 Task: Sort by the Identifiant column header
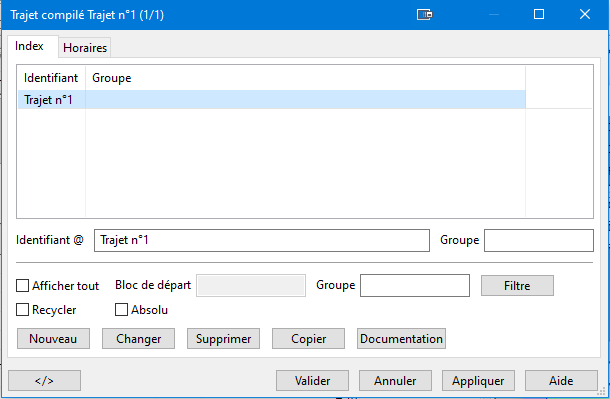(51, 78)
